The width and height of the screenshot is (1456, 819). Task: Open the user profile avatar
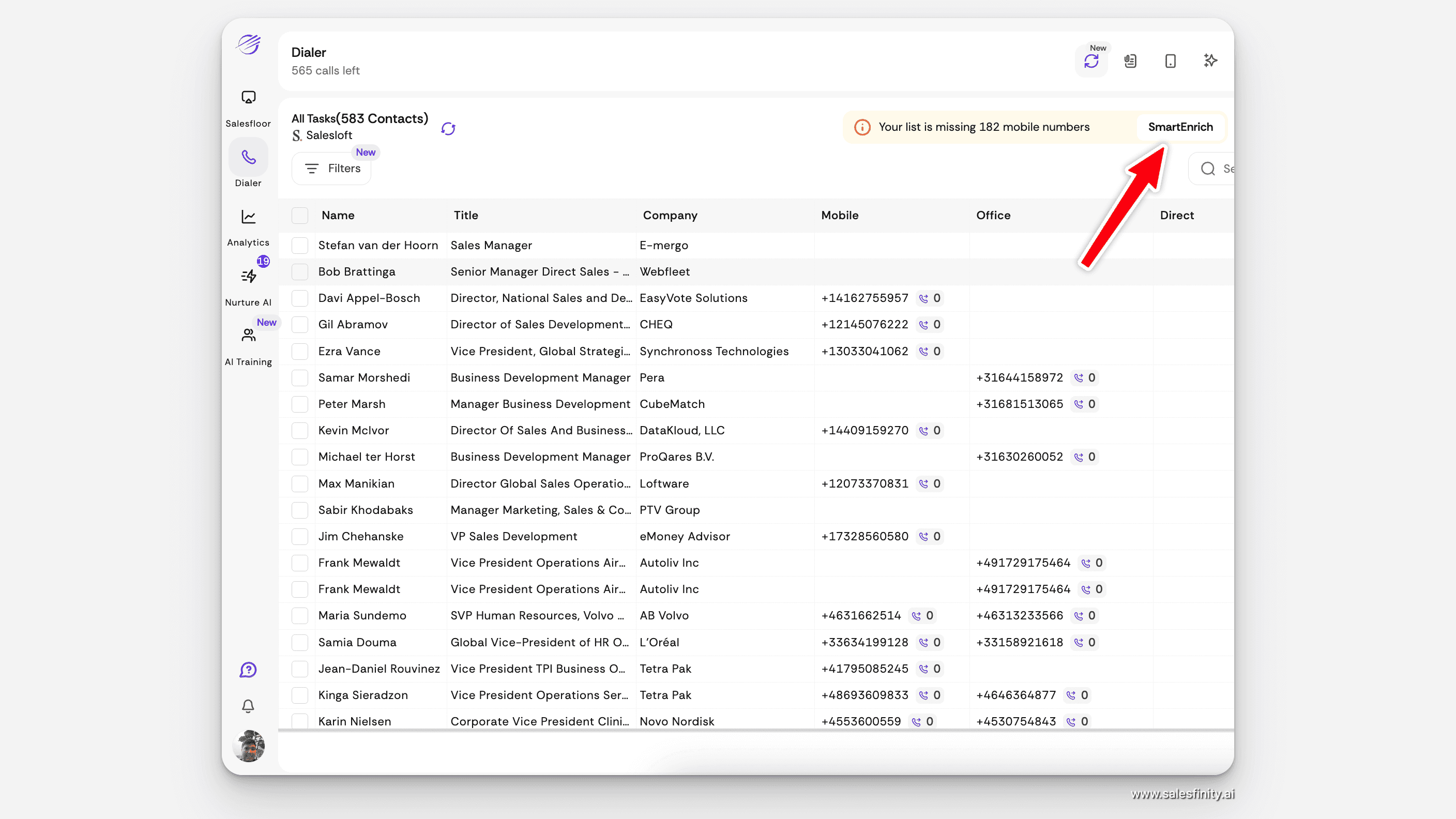pyautogui.click(x=248, y=746)
